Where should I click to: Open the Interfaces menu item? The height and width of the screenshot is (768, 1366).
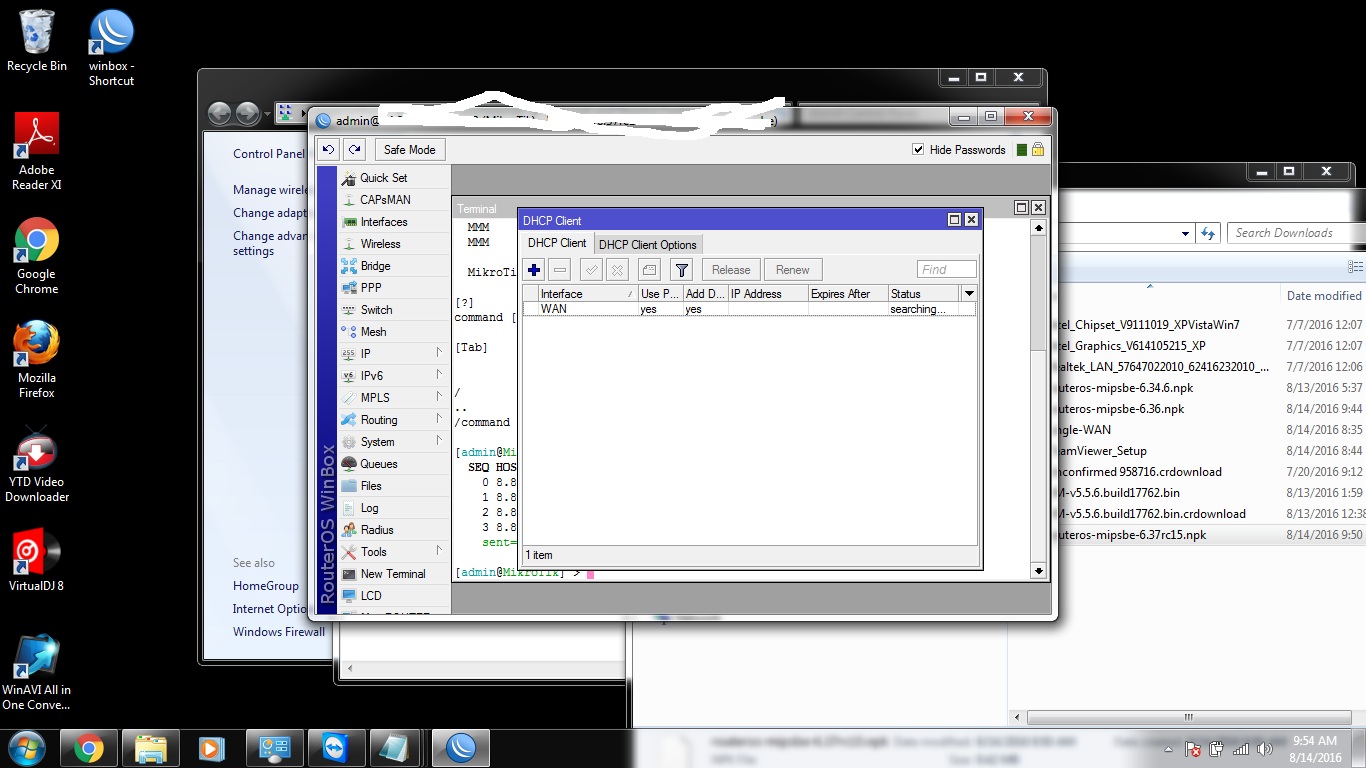[x=384, y=222]
